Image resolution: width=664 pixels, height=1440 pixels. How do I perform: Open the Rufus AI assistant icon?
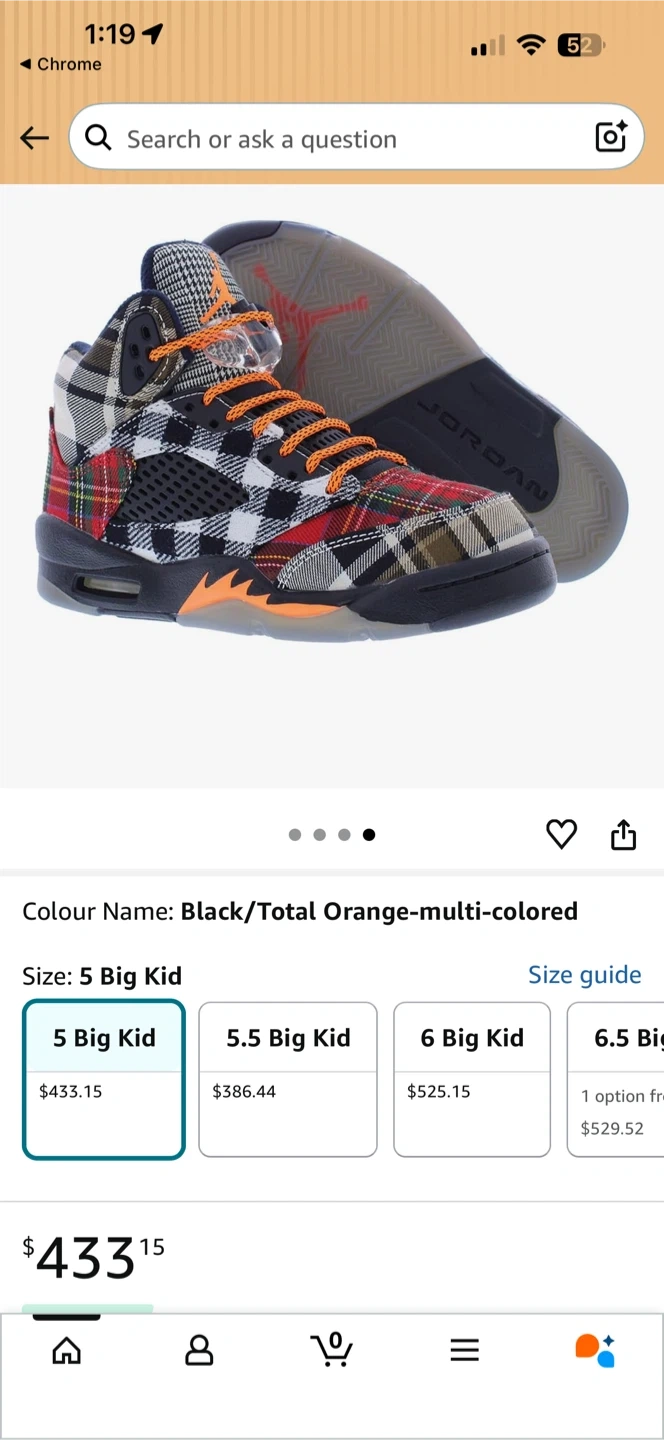(x=595, y=1350)
